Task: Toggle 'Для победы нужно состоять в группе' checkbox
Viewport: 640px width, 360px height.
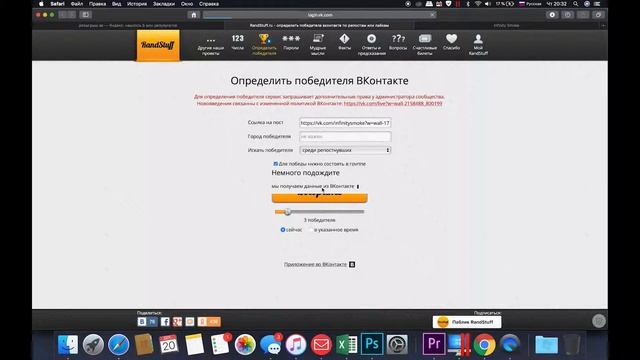Action: point(276,164)
